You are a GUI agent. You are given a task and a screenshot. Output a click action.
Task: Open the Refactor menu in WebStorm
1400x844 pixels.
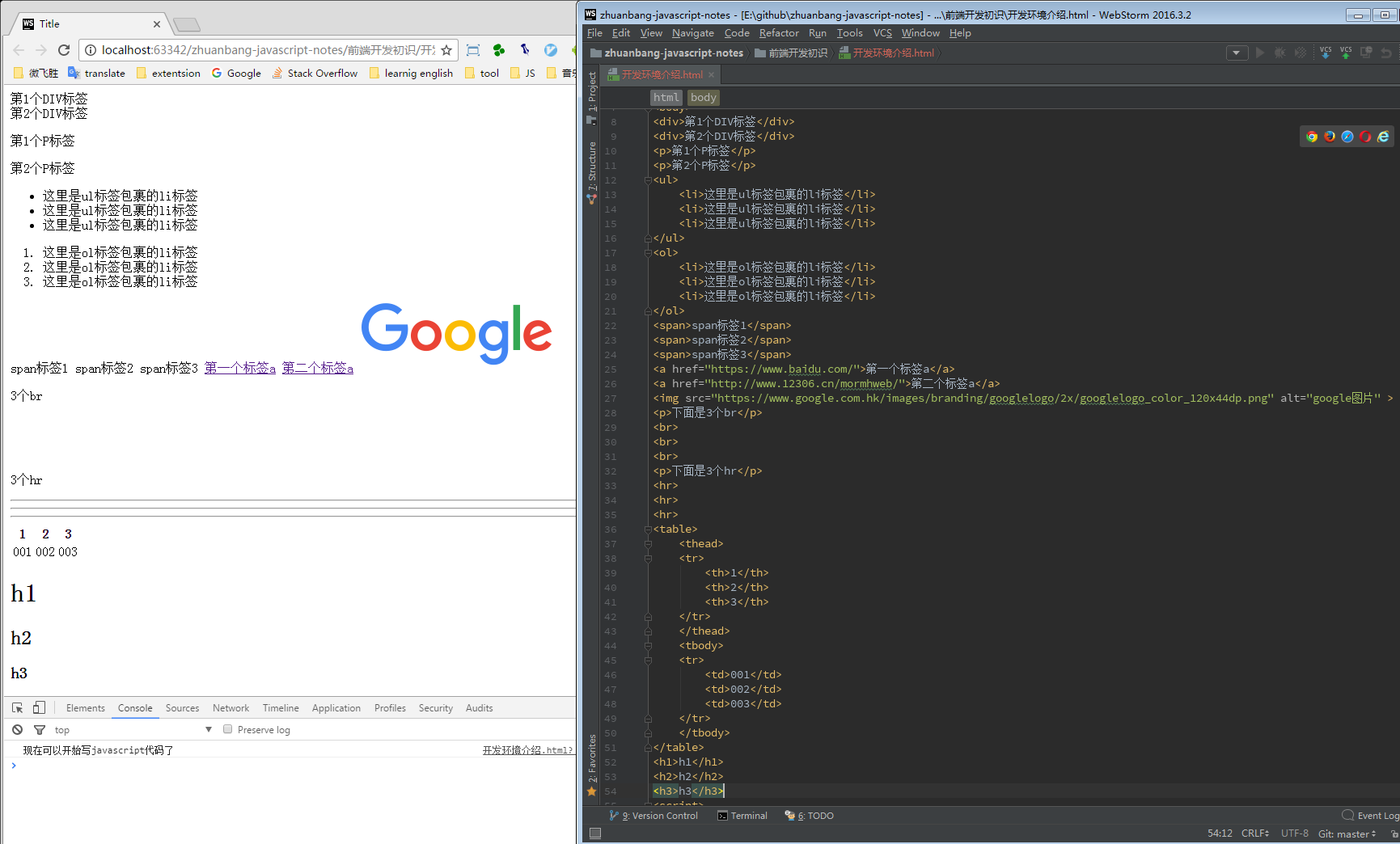(x=779, y=33)
